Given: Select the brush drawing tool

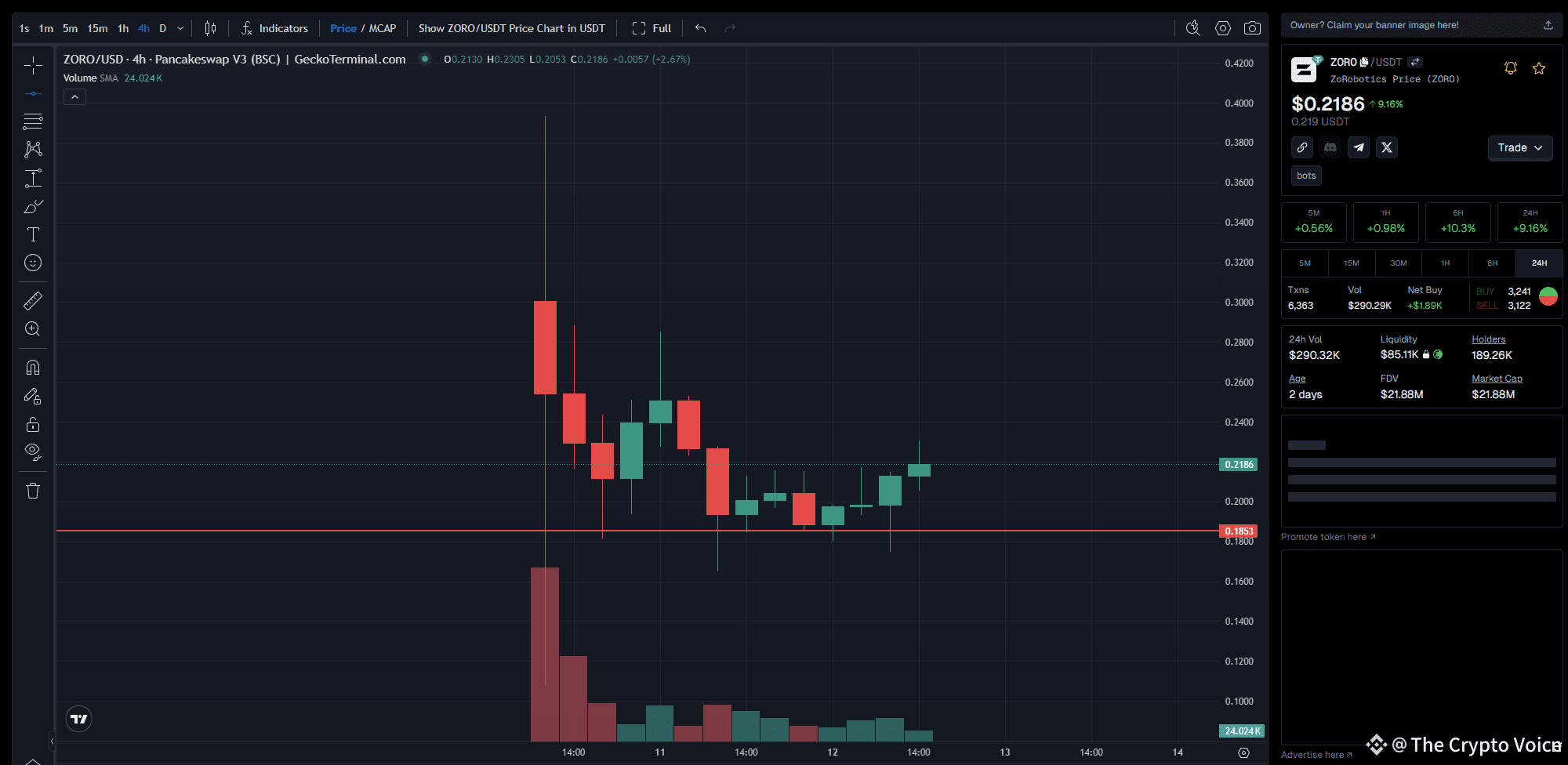Looking at the screenshot, I should point(33,206).
